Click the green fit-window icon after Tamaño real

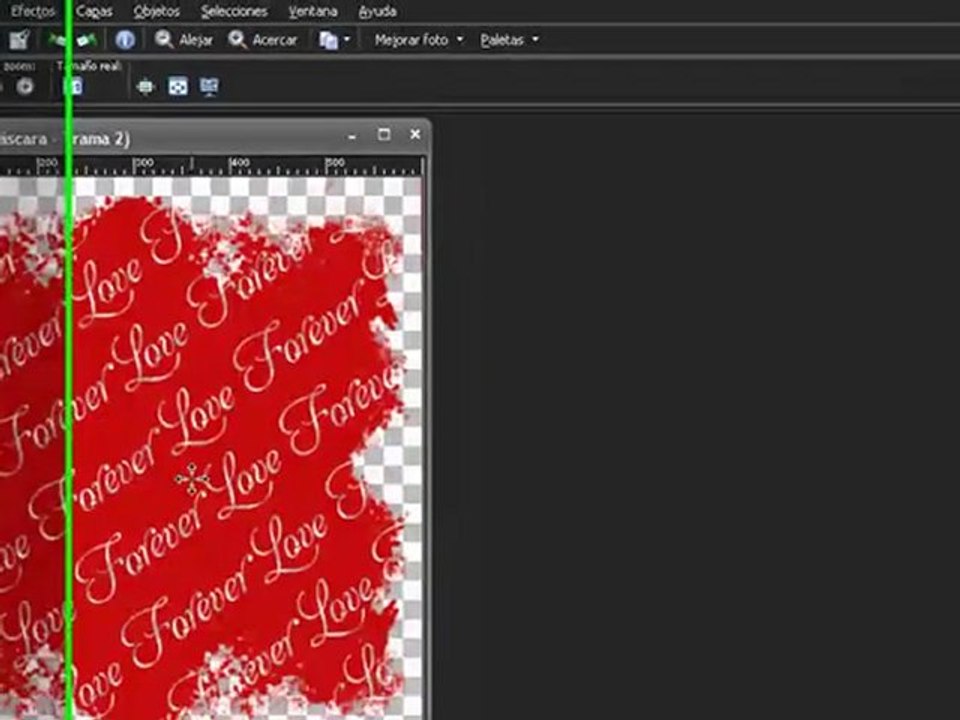click(145, 86)
